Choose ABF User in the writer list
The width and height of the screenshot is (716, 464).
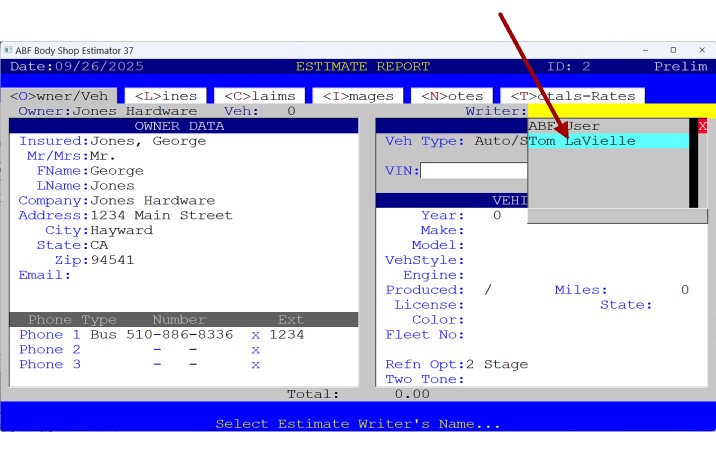(x=564, y=126)
